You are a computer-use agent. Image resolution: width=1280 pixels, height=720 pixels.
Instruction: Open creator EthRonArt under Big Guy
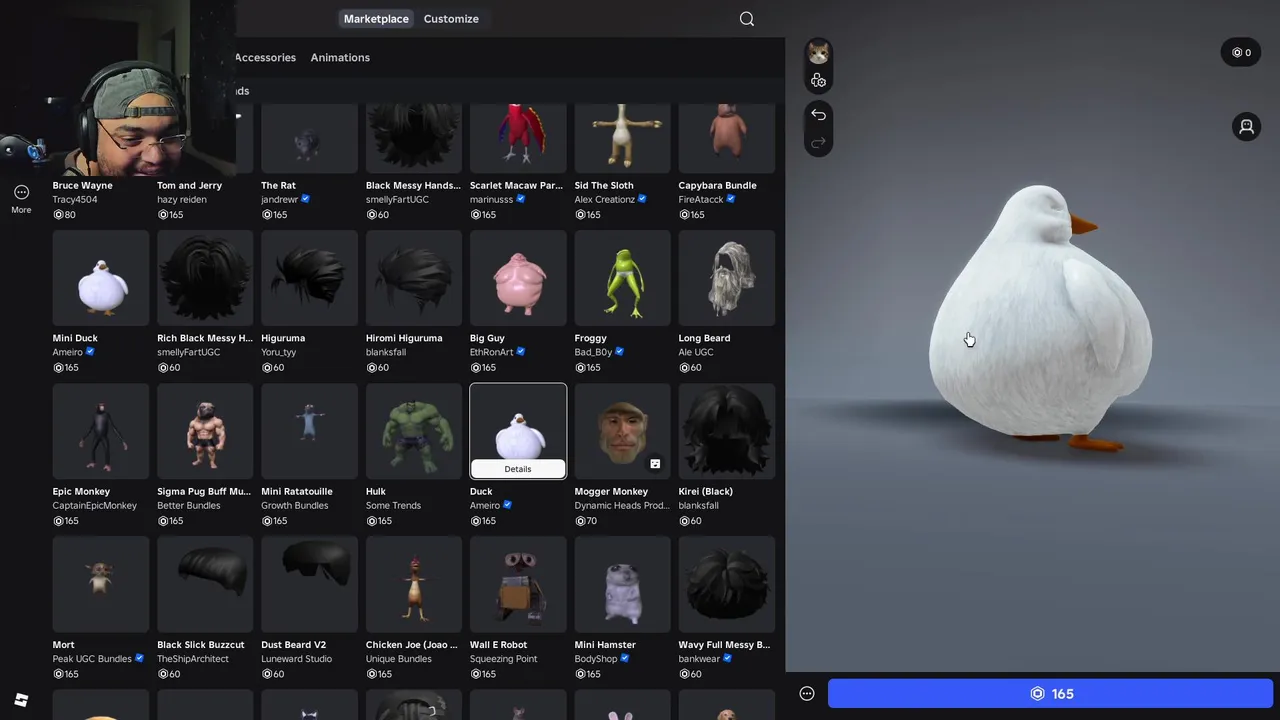(x=491, y=353)
